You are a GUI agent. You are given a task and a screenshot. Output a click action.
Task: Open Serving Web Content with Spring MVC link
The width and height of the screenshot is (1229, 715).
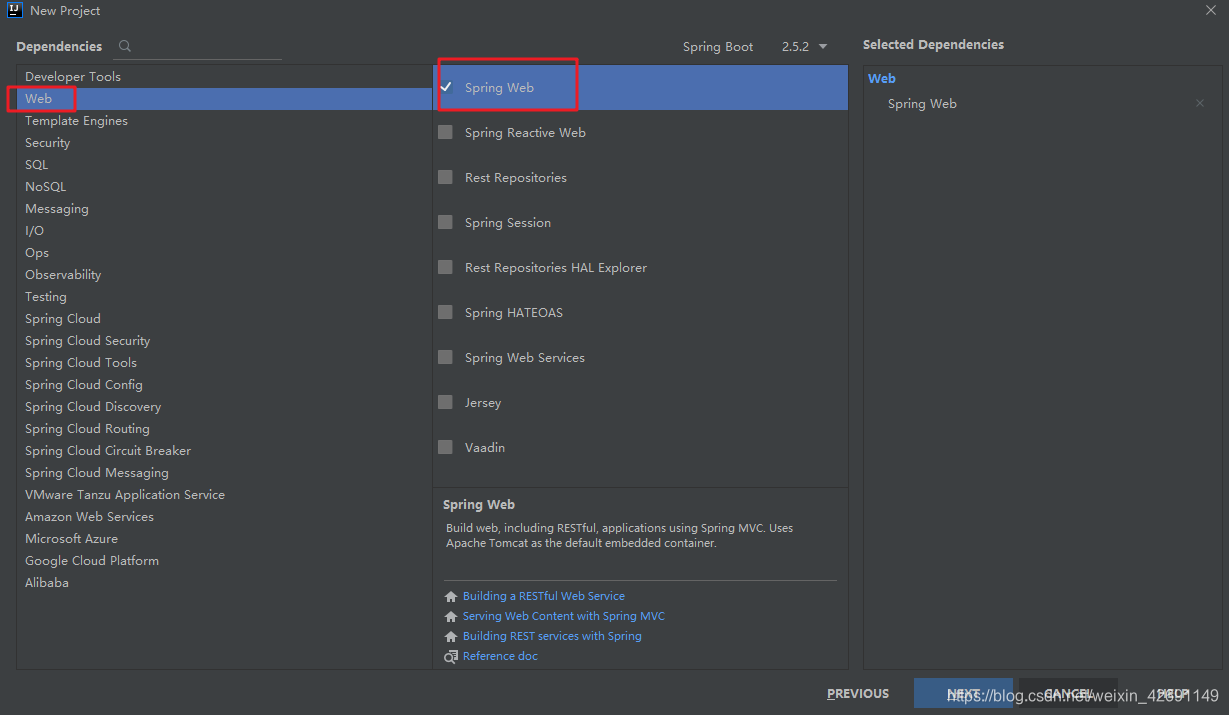tap(564, 616)
